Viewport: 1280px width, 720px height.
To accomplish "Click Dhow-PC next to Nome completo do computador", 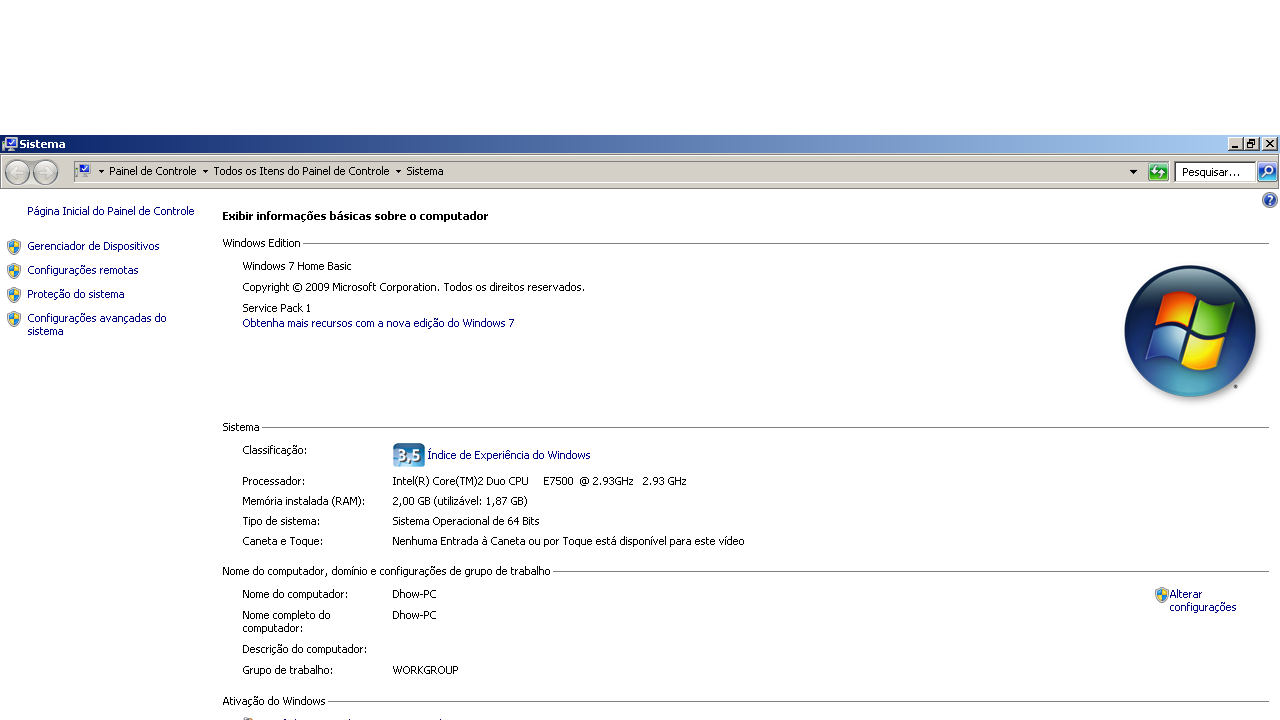I will coord(414,615).
